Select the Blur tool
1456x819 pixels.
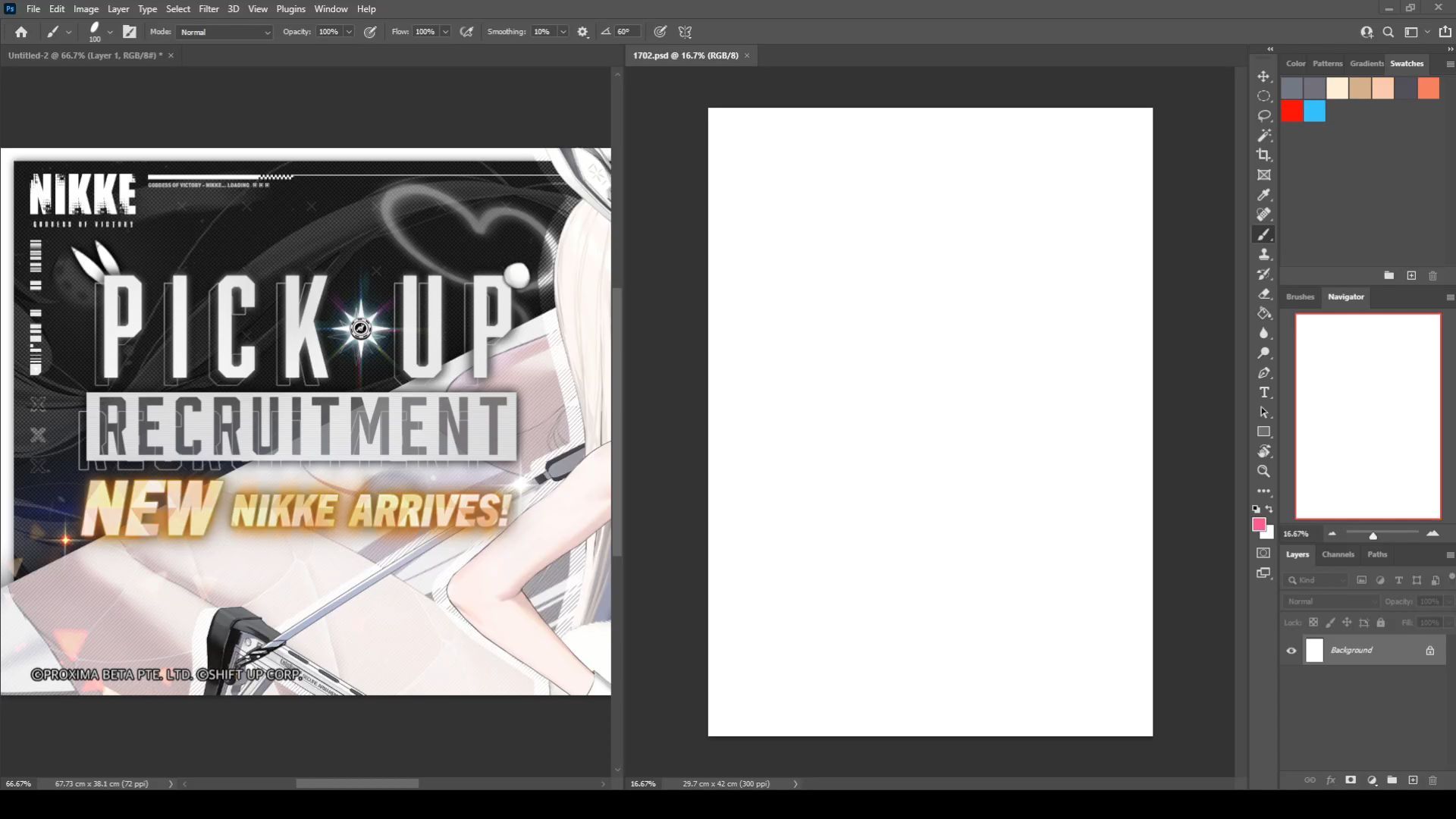(1263, 333)
